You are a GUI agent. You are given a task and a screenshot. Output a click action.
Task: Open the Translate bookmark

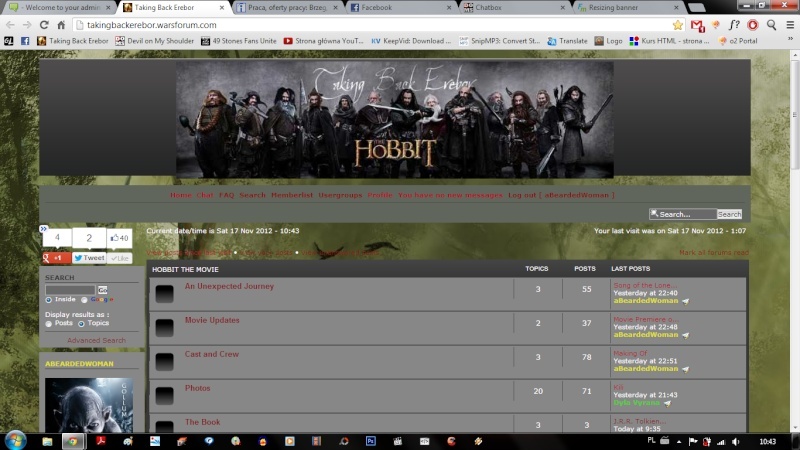coord(567,41)
